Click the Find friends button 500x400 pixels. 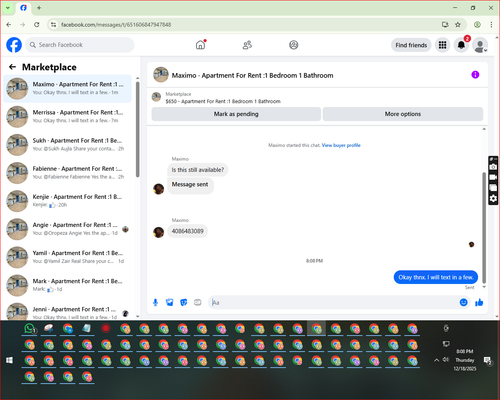[x=411, y=45]
